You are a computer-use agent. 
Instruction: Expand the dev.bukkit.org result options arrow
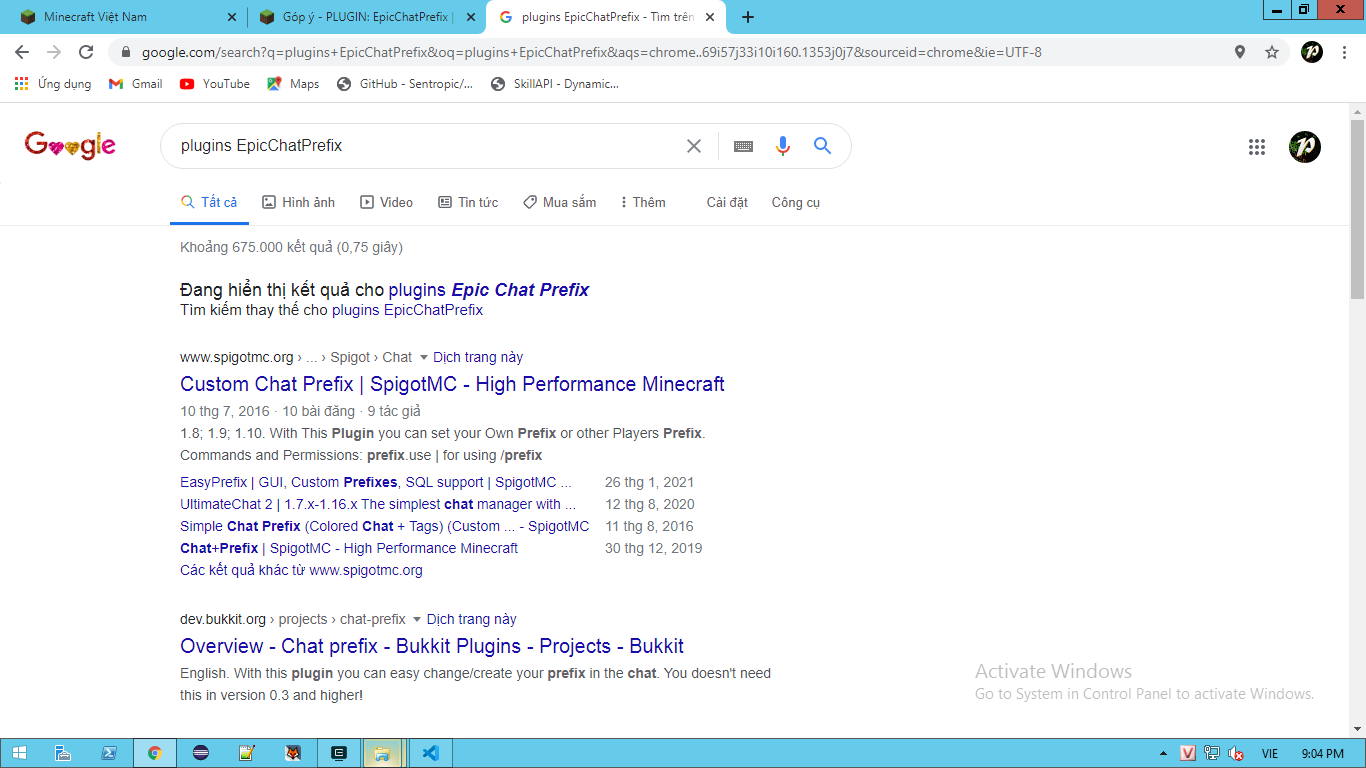click(x=417, y=620)
